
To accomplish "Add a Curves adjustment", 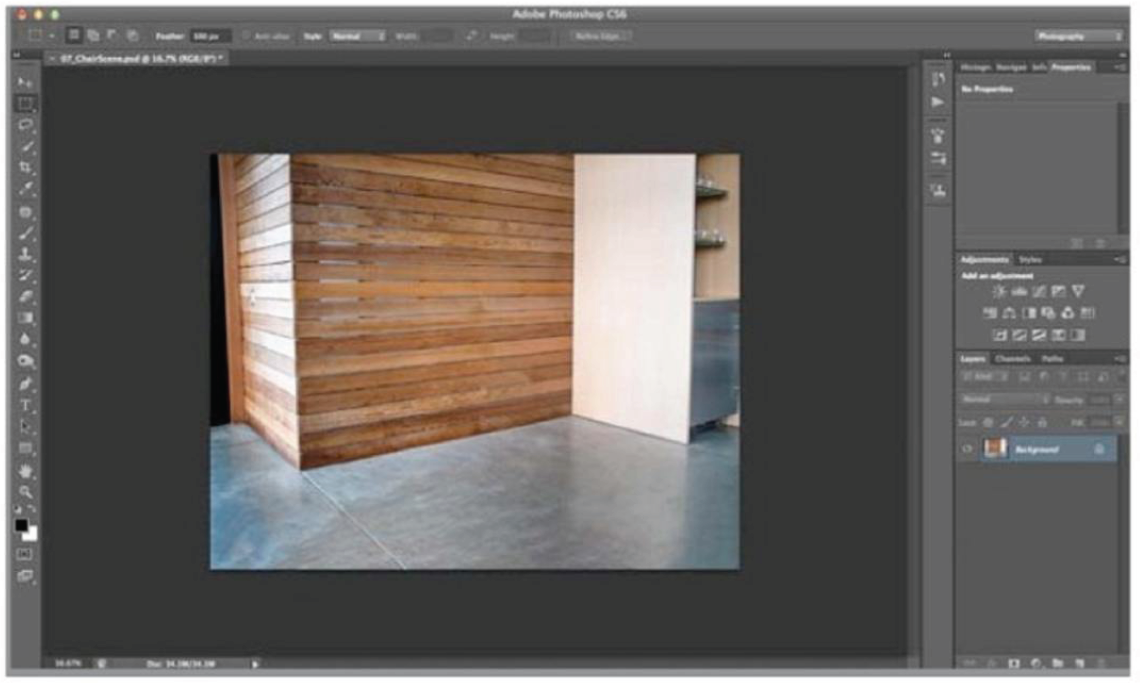I will (x=1039, y=291).
